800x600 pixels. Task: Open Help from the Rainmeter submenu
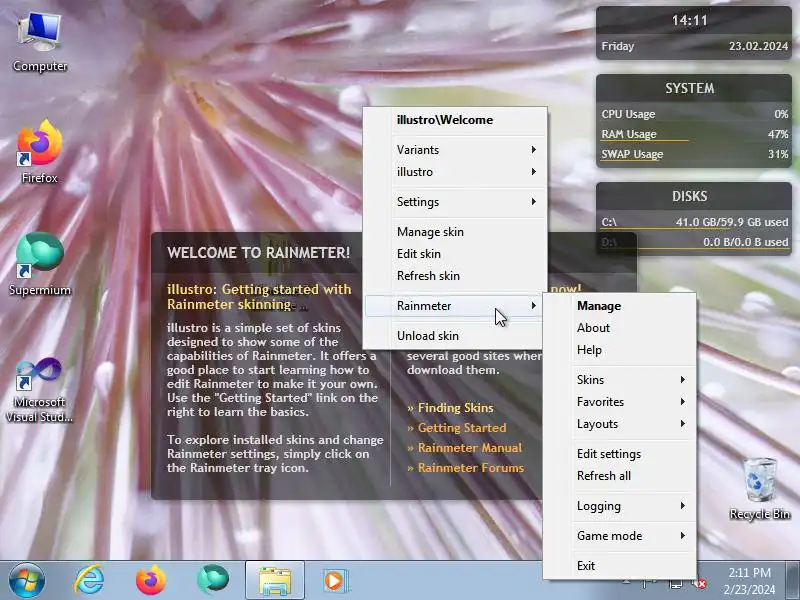click(619, 349)
